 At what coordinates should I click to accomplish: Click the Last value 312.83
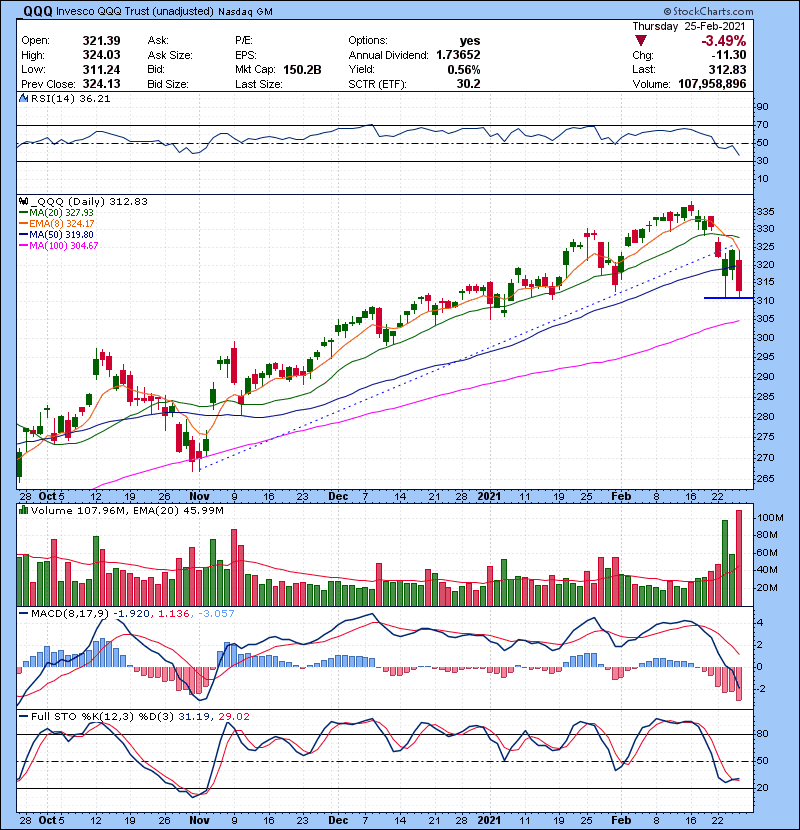[727, 69]
